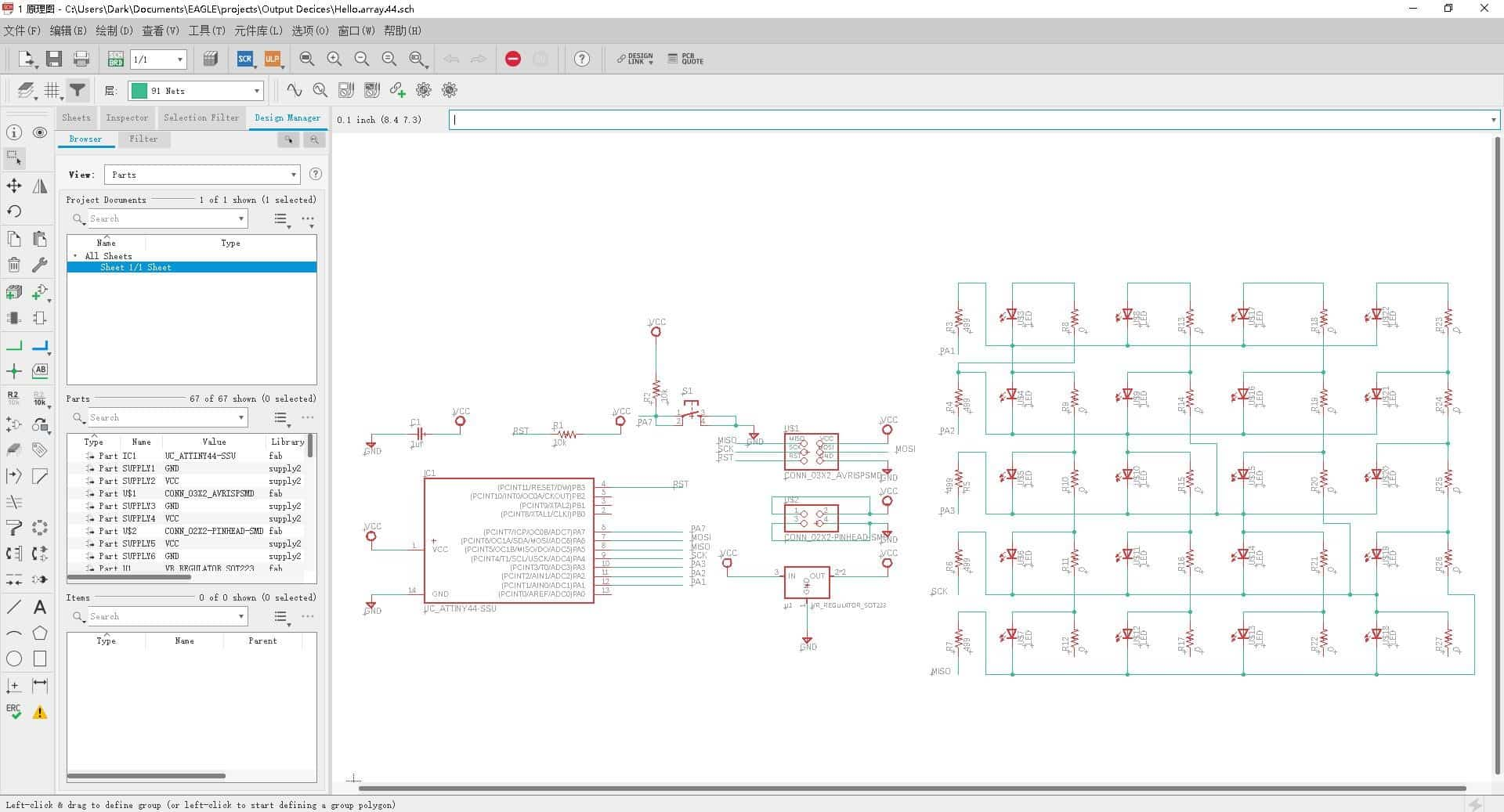Click the schematic canvas horizontal scrollbar
Screen dimensions: 1504x812
[x=912, y=788]
